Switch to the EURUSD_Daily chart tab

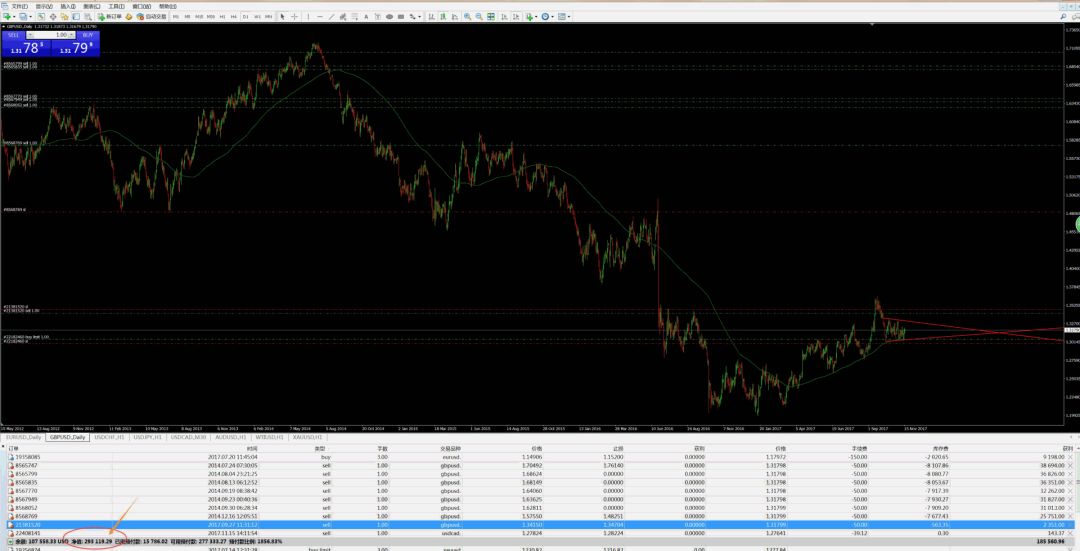click(23, 437)
